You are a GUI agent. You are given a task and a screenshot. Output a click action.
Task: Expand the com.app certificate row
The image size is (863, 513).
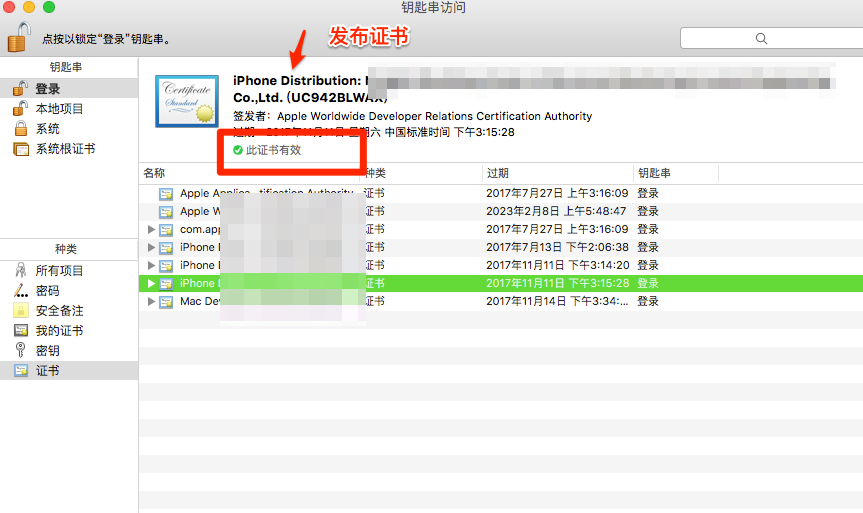(x=151, y=229)
